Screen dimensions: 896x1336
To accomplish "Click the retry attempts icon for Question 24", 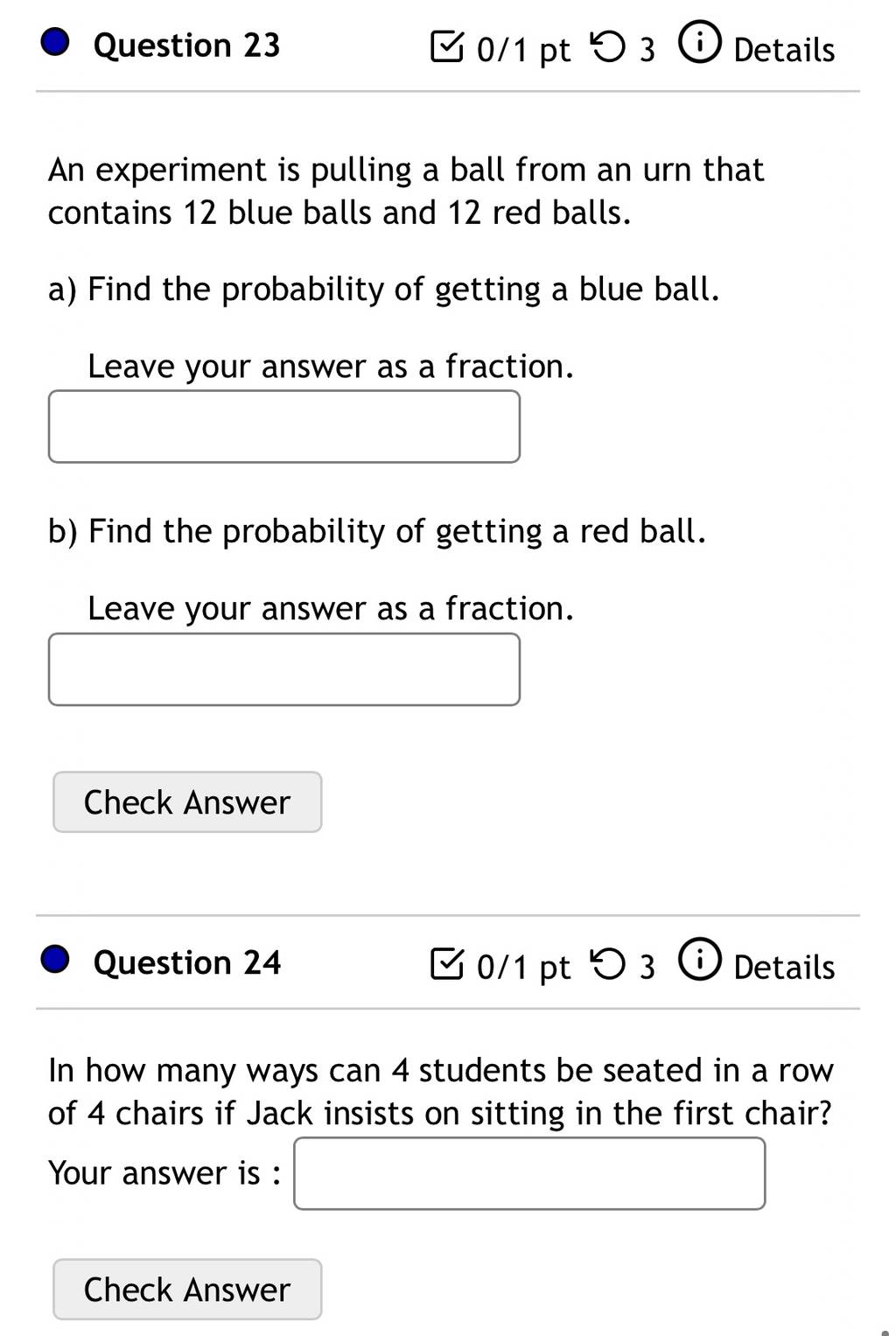I will pos(608,965).
